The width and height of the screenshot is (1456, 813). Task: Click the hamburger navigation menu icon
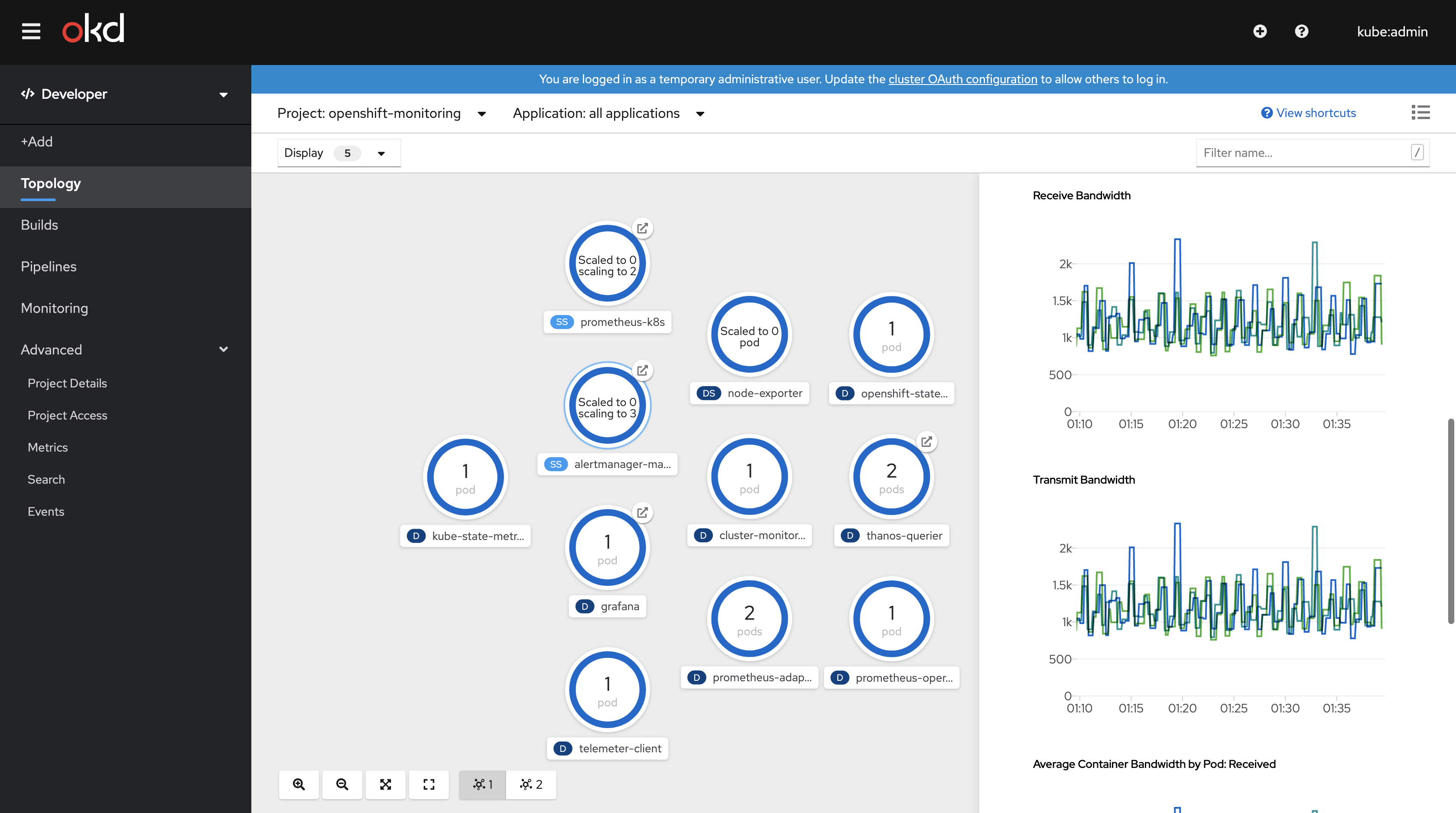[x=31, y=31]
